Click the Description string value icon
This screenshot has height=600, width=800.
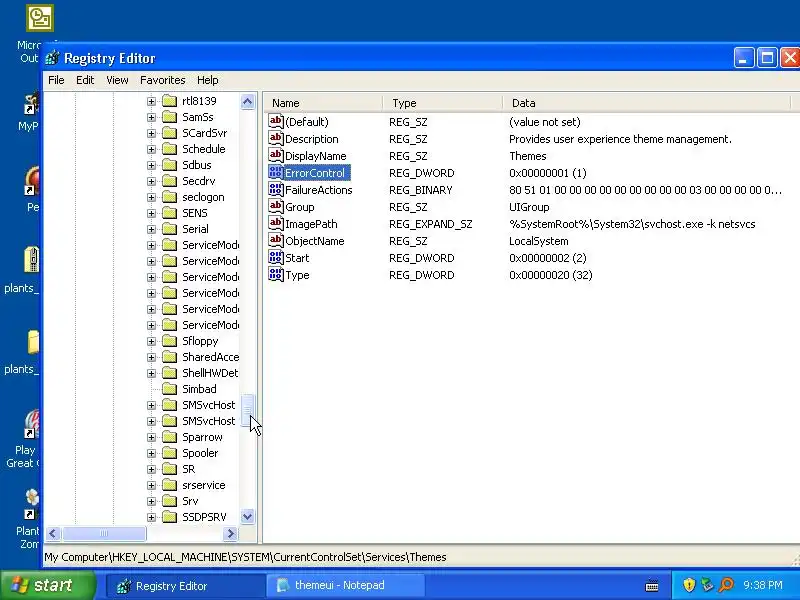pos(276,138)
